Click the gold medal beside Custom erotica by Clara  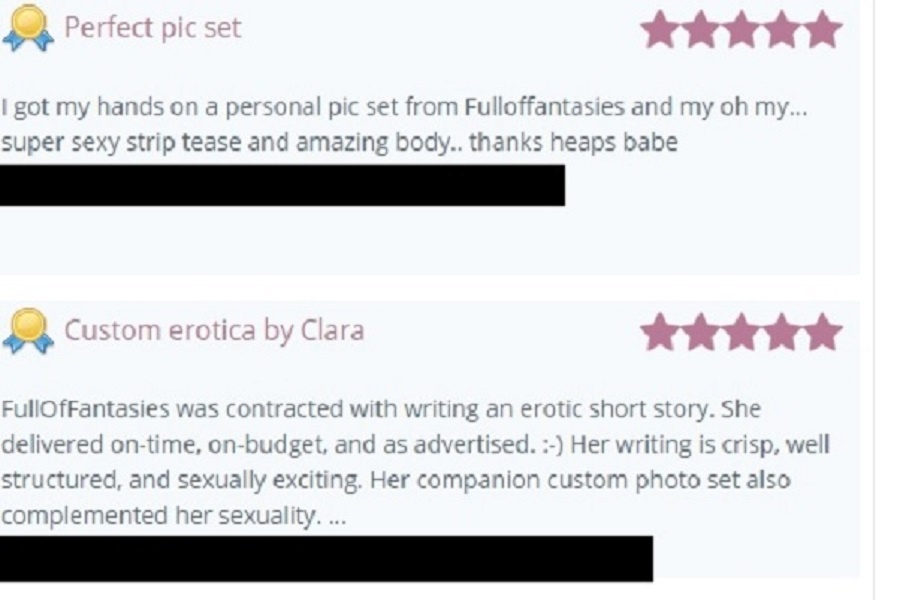(28, 331)
